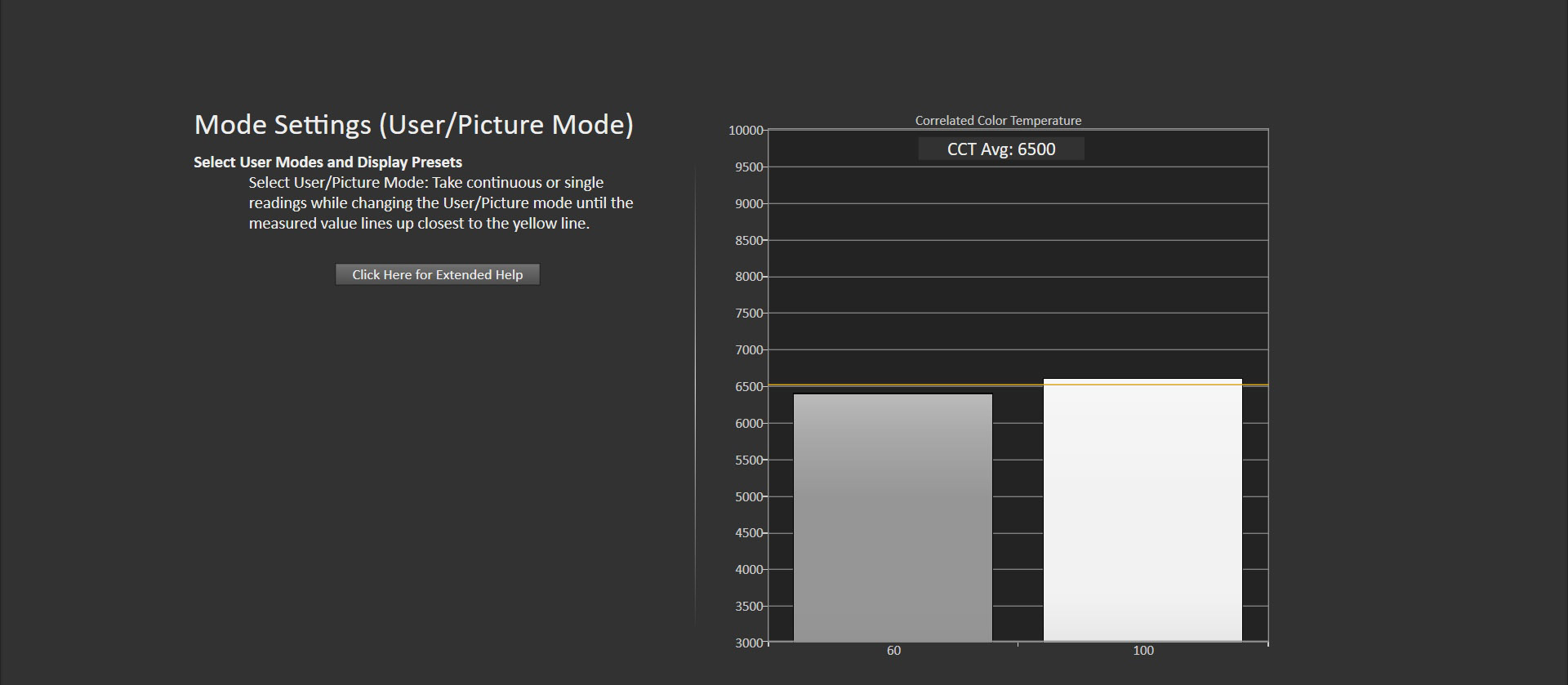Click the 3000 y-axis label
Screen dimensions: 1568x685
tap(749, 643)
